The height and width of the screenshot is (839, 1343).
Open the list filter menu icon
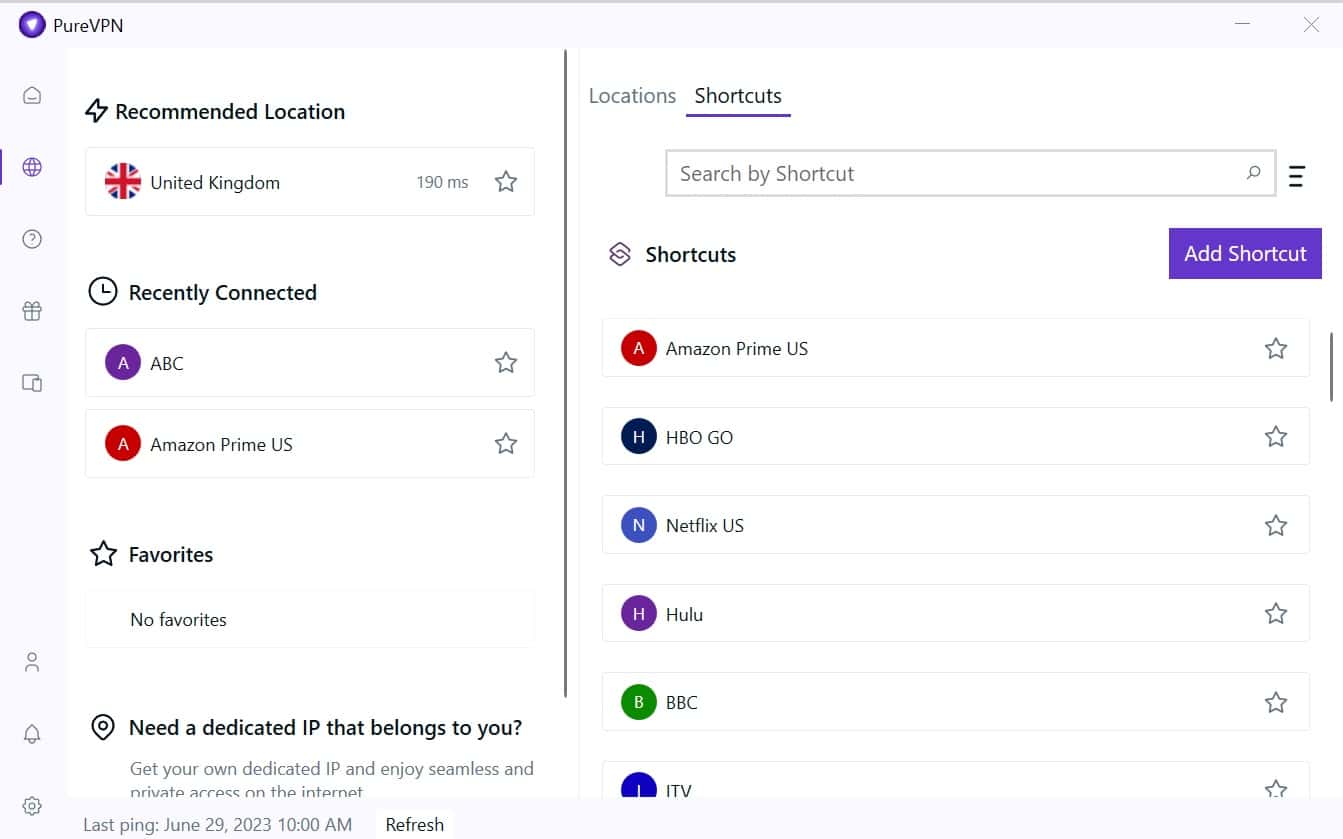pos(1297,176)
